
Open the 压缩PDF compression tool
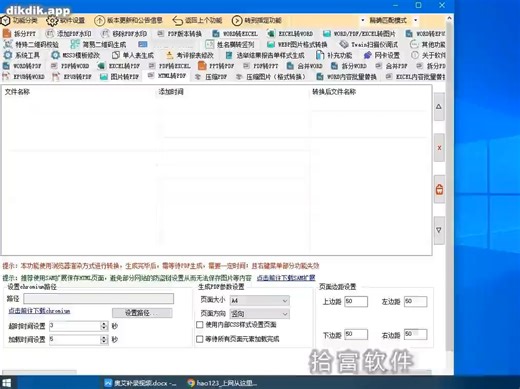click(x=211, y=77)
